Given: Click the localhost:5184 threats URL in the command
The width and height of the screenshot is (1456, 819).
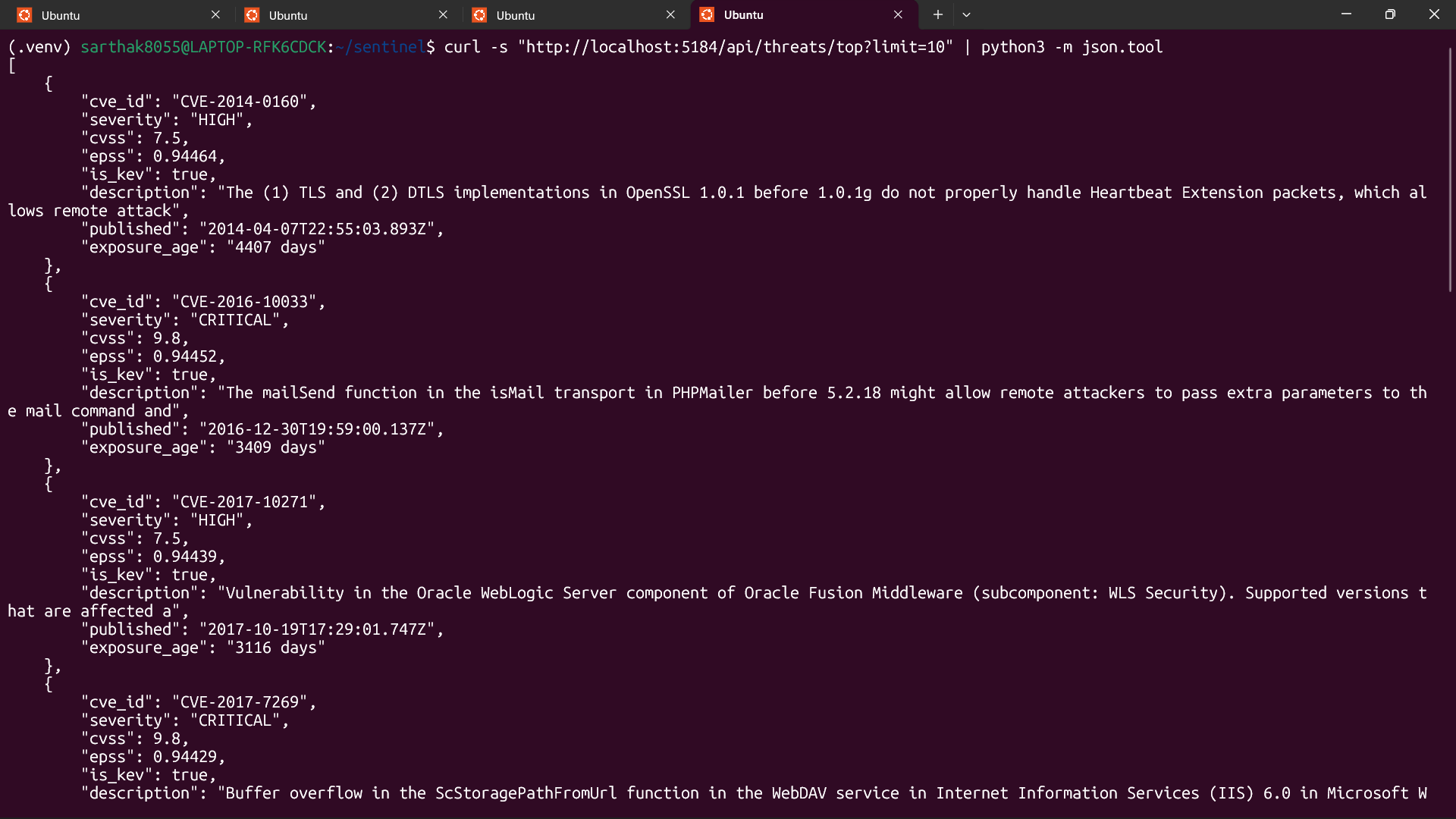Looking at the screenshot, I should coord(735,47).
